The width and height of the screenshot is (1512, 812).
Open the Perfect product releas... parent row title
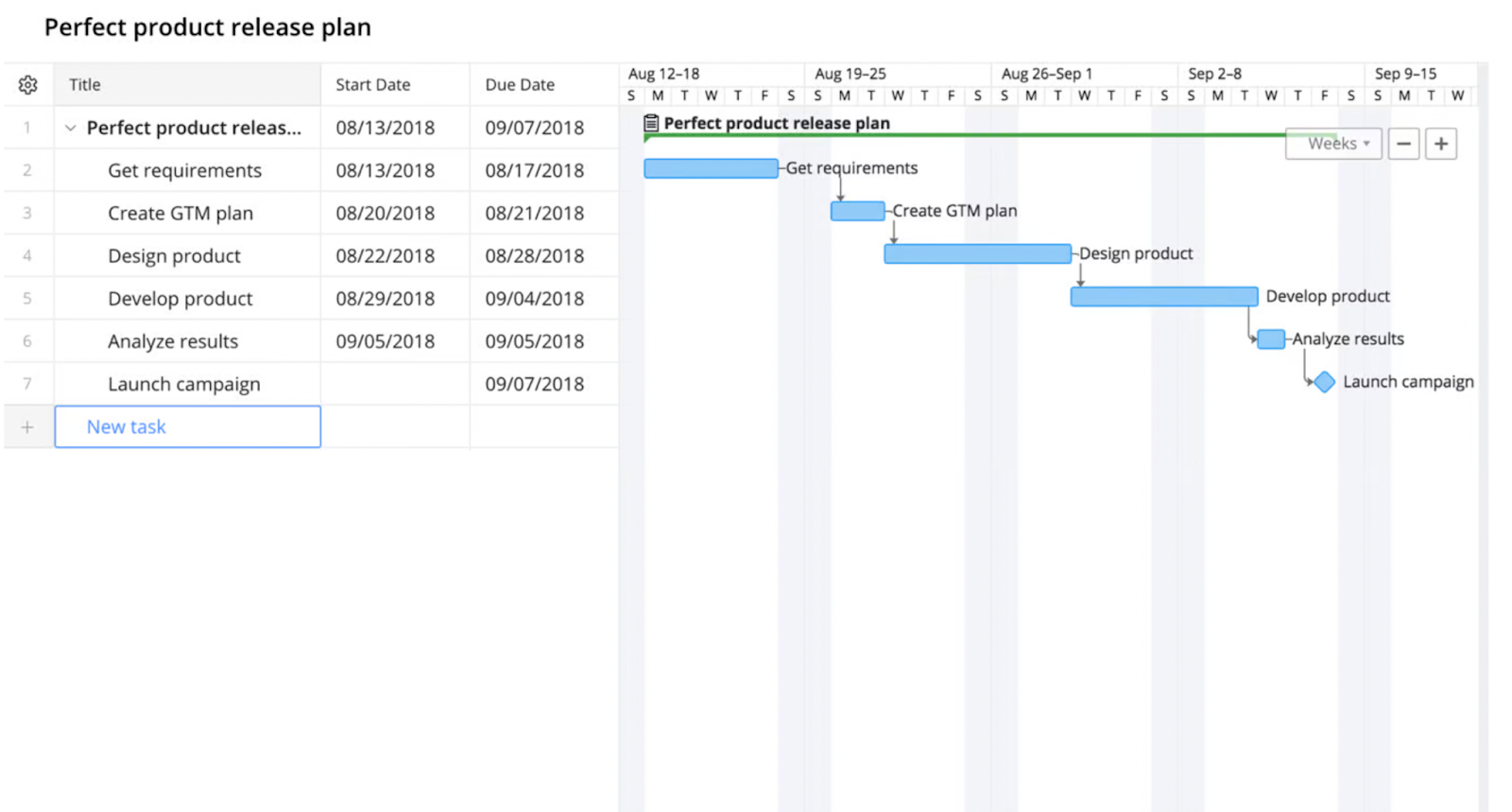point(194,128)
